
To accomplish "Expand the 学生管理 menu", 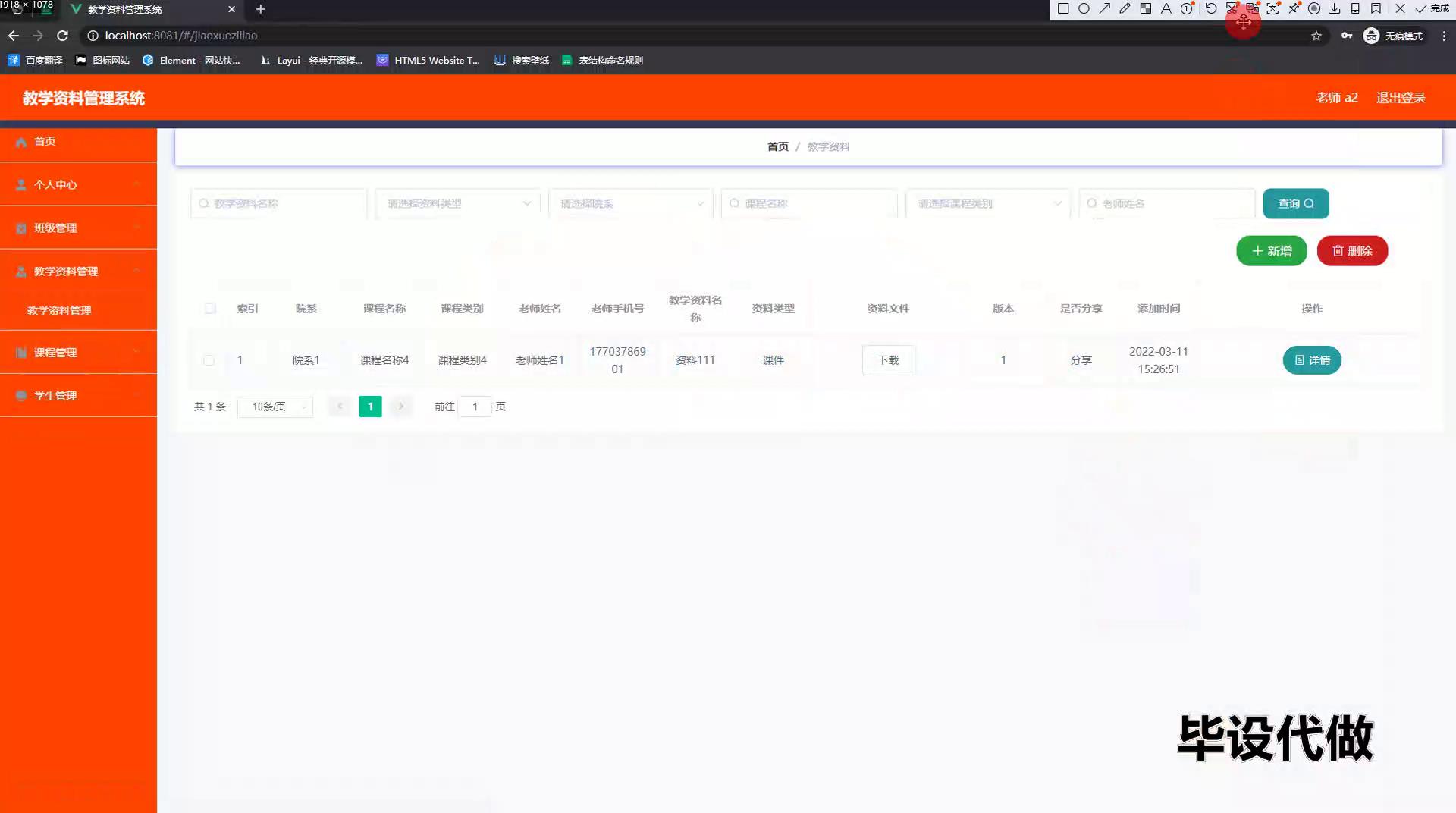I will pos(78,396).
